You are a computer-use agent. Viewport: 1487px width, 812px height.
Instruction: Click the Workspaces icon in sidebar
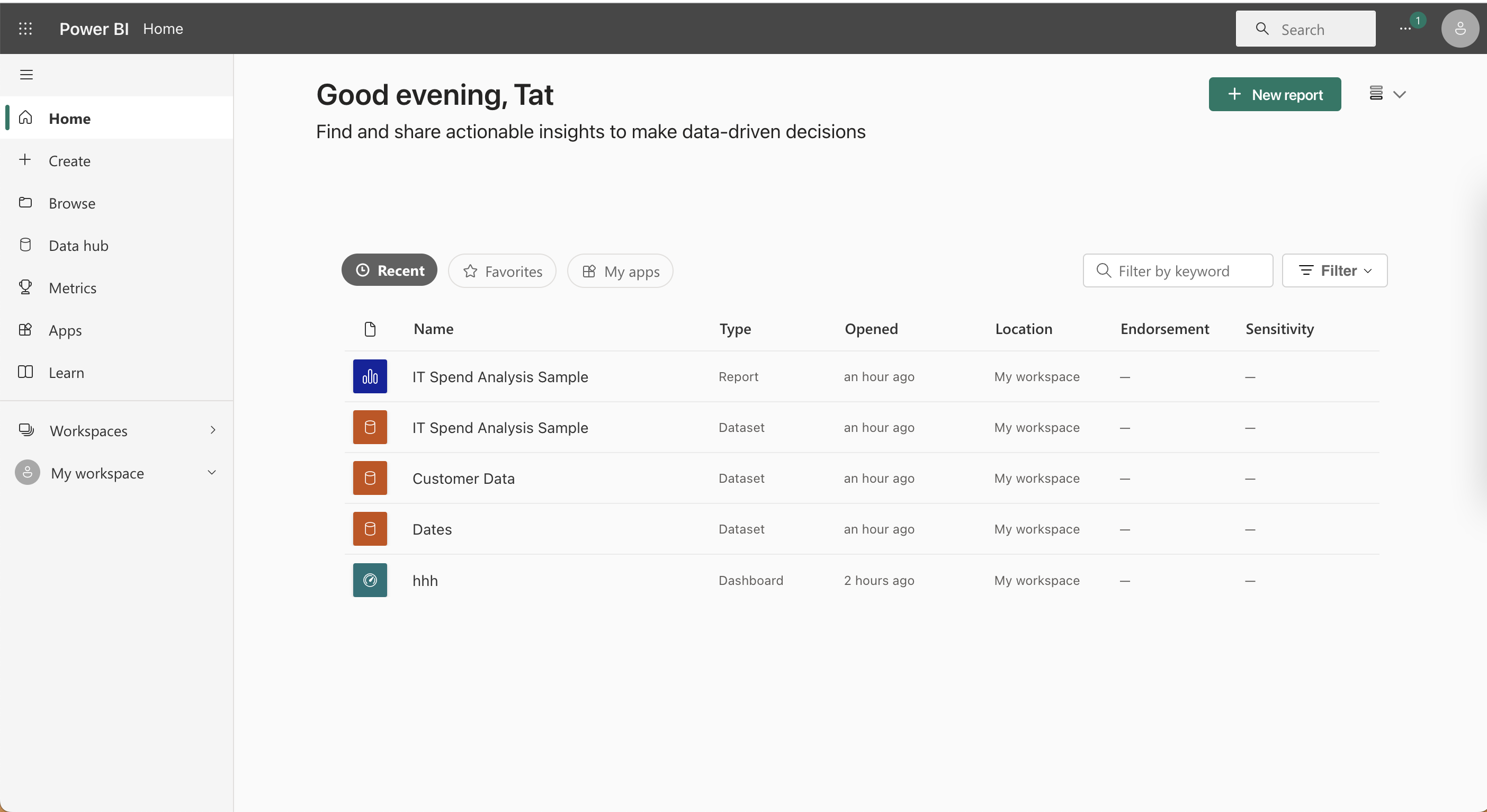click(26, 430)
